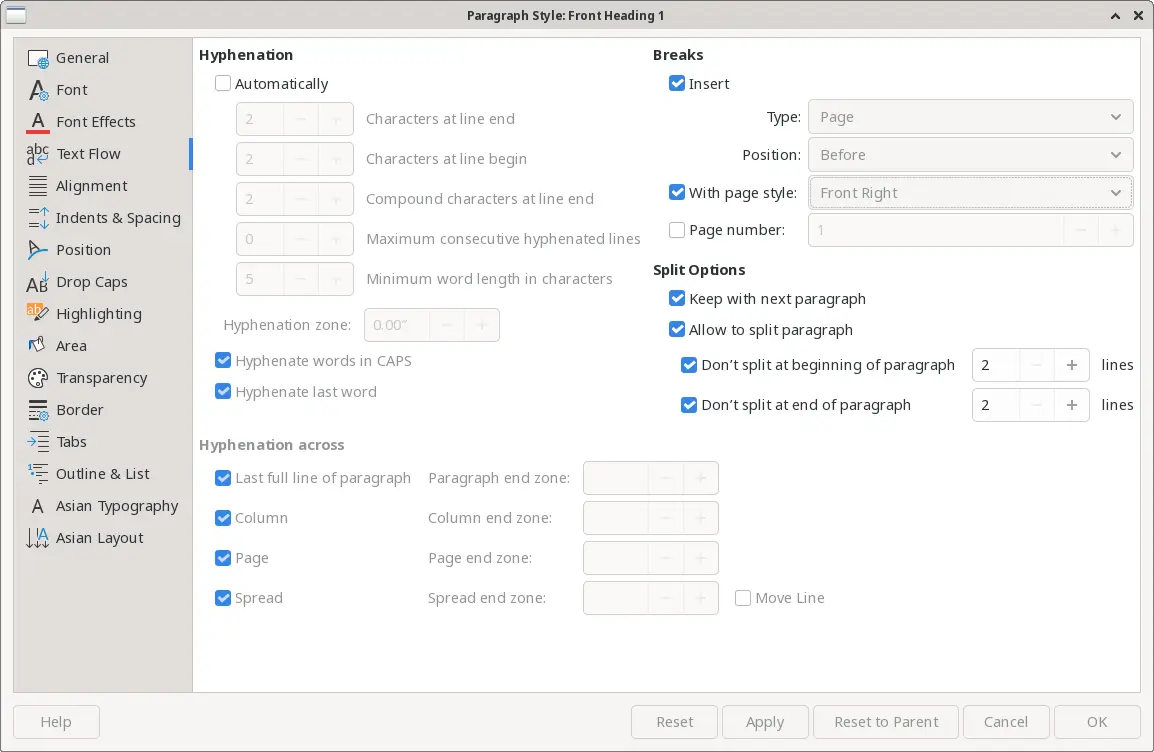Click OK to confirm the style
1154x752 pixels.
click(1097, 722)
